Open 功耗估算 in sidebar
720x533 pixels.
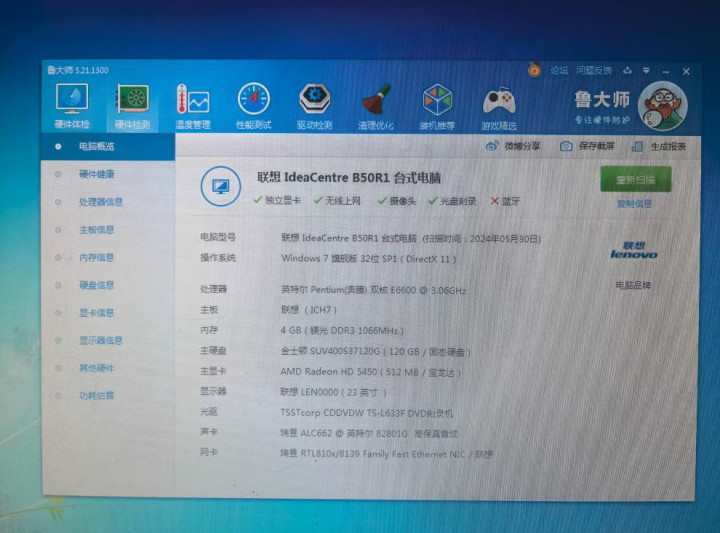click(x=96, y=395)
